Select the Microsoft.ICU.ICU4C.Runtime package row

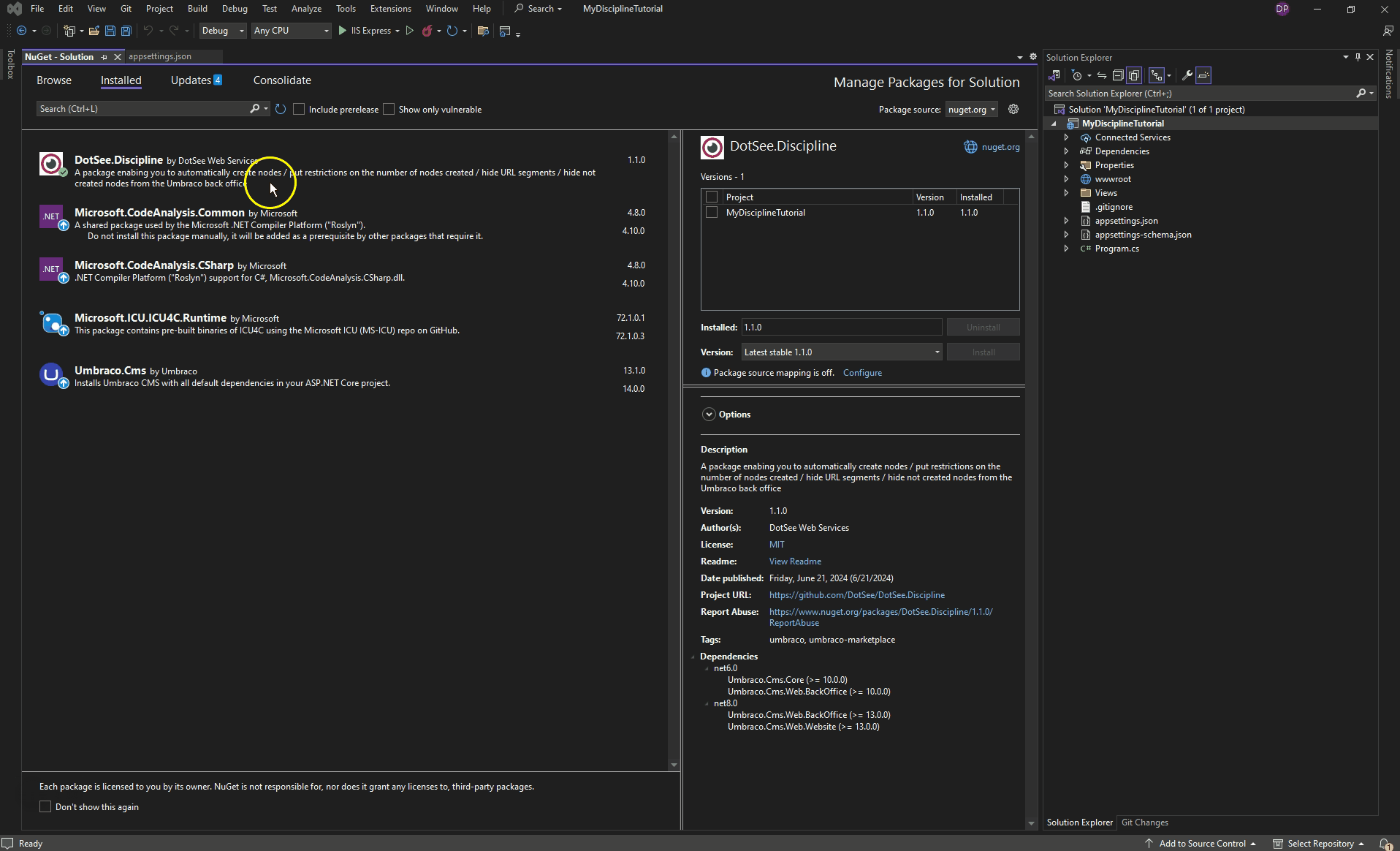point(345,326)
